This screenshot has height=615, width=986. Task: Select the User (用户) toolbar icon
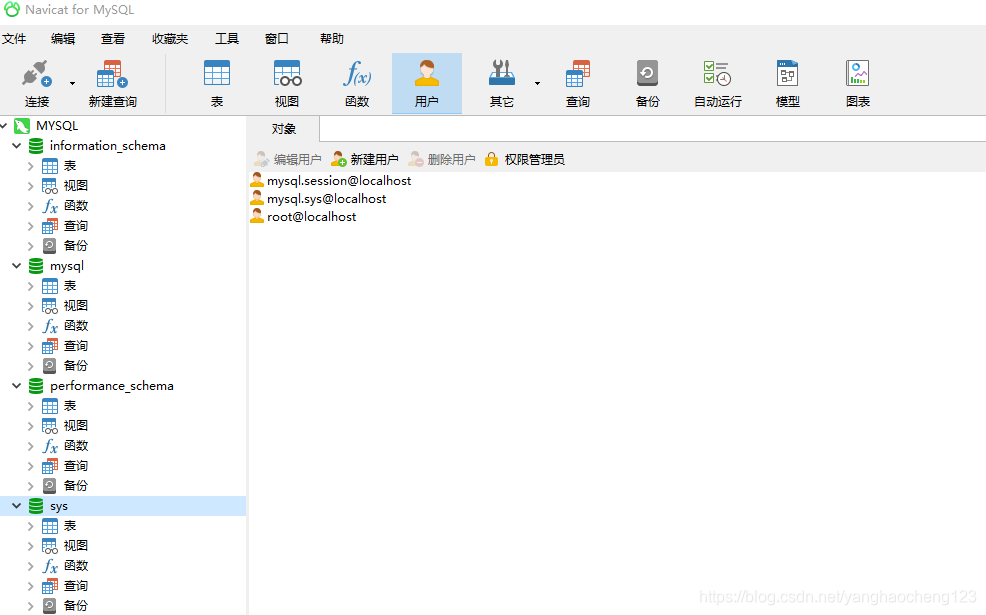[427, 73]
